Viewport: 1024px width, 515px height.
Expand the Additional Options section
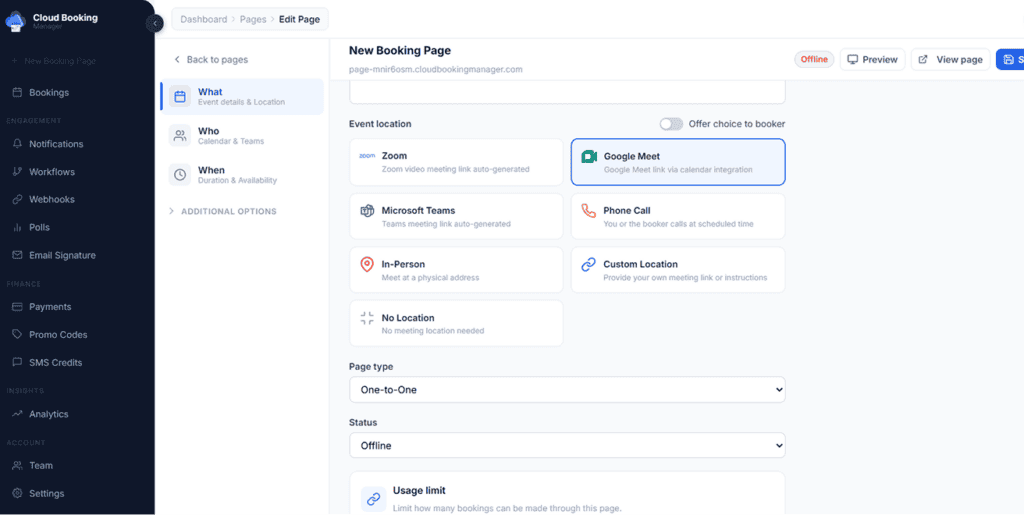click(x=228, y=211)
